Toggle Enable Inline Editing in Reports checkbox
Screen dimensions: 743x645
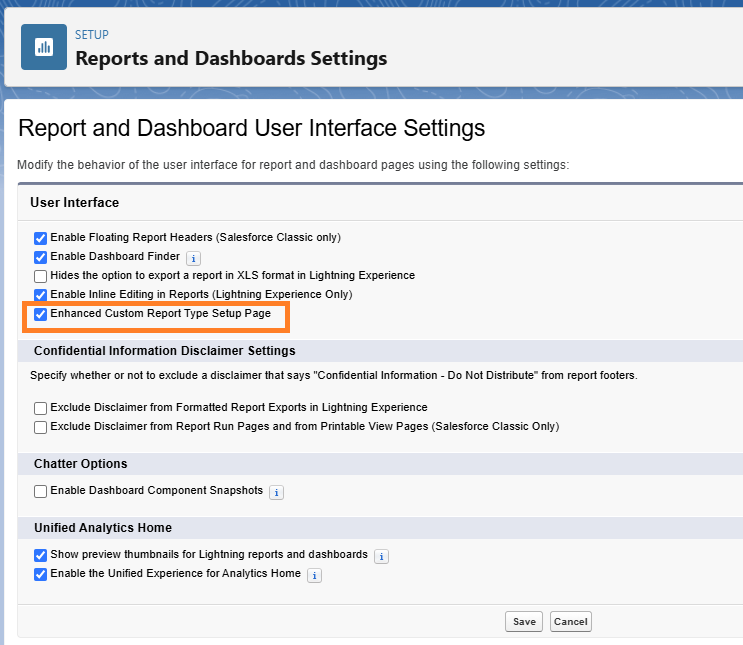point(40,295)
